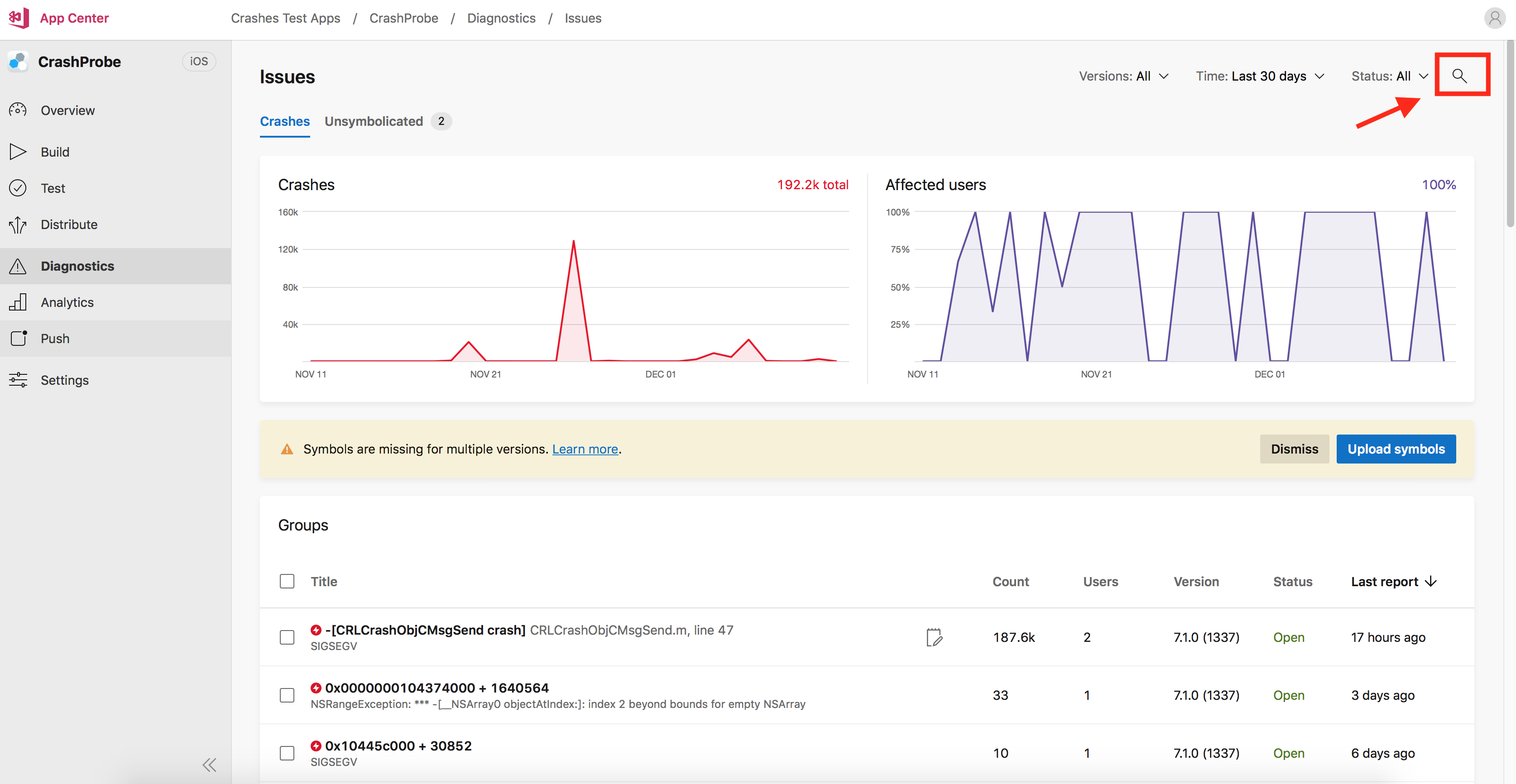
Task: Toggle checkbox for CRLCrashObjCMsgSend crash
Action: pyautogui.click(x=288, y=636)
